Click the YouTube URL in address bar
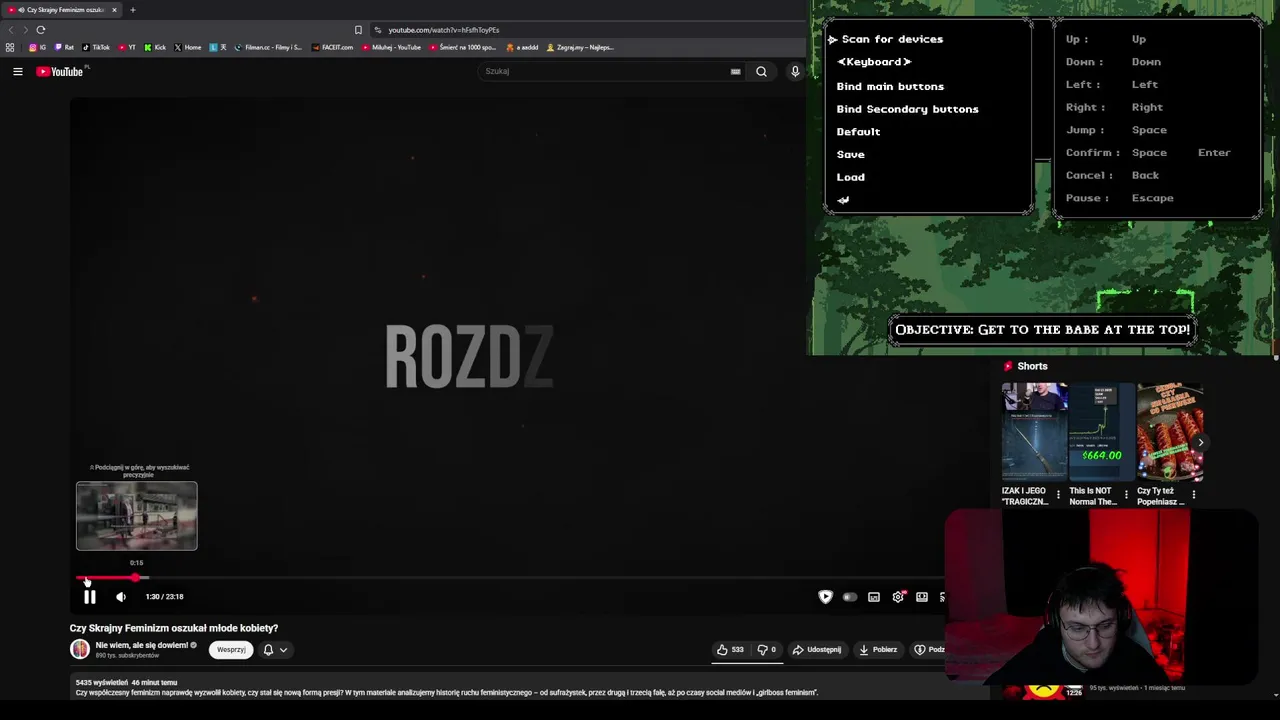Image resolution: width=1280 pixels, height=720 pixels. coord(443,30)
